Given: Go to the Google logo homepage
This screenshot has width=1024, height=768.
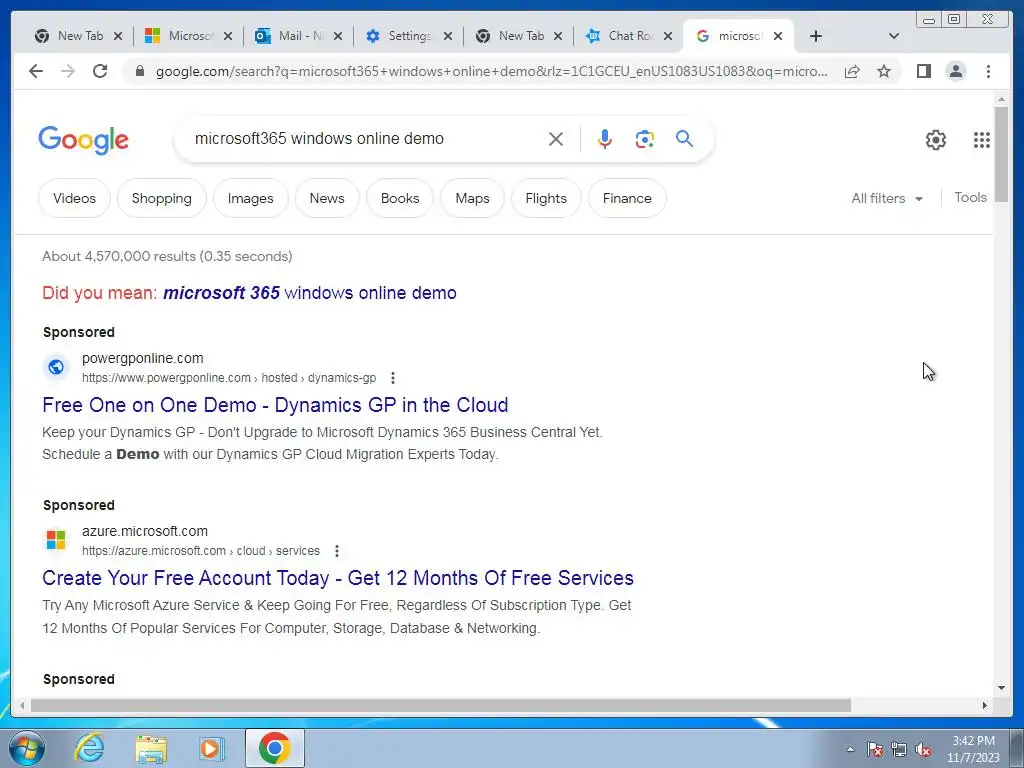Looking at the screenshot, I should pos(84,140).
